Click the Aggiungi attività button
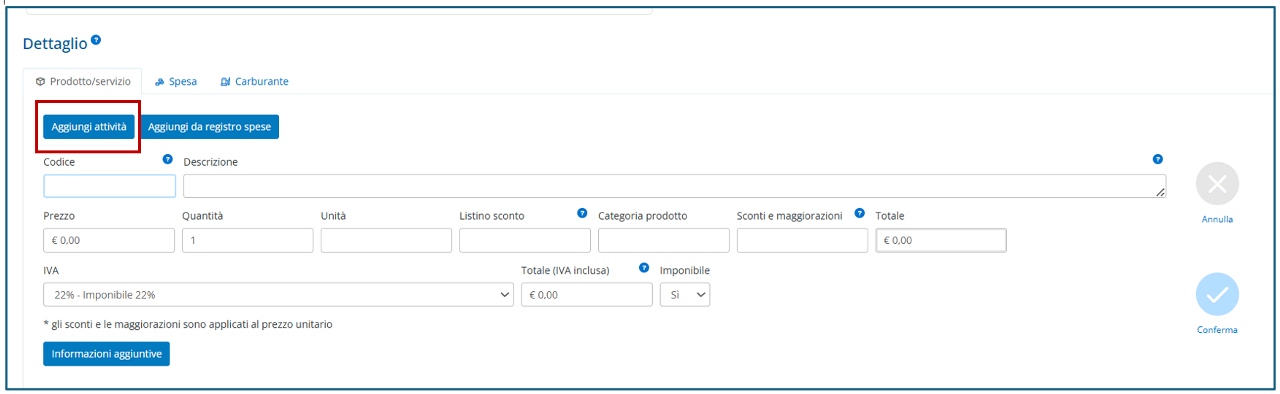Image resolution: width=1280 pixels, height=394 pixels. [x=89, y=127]
